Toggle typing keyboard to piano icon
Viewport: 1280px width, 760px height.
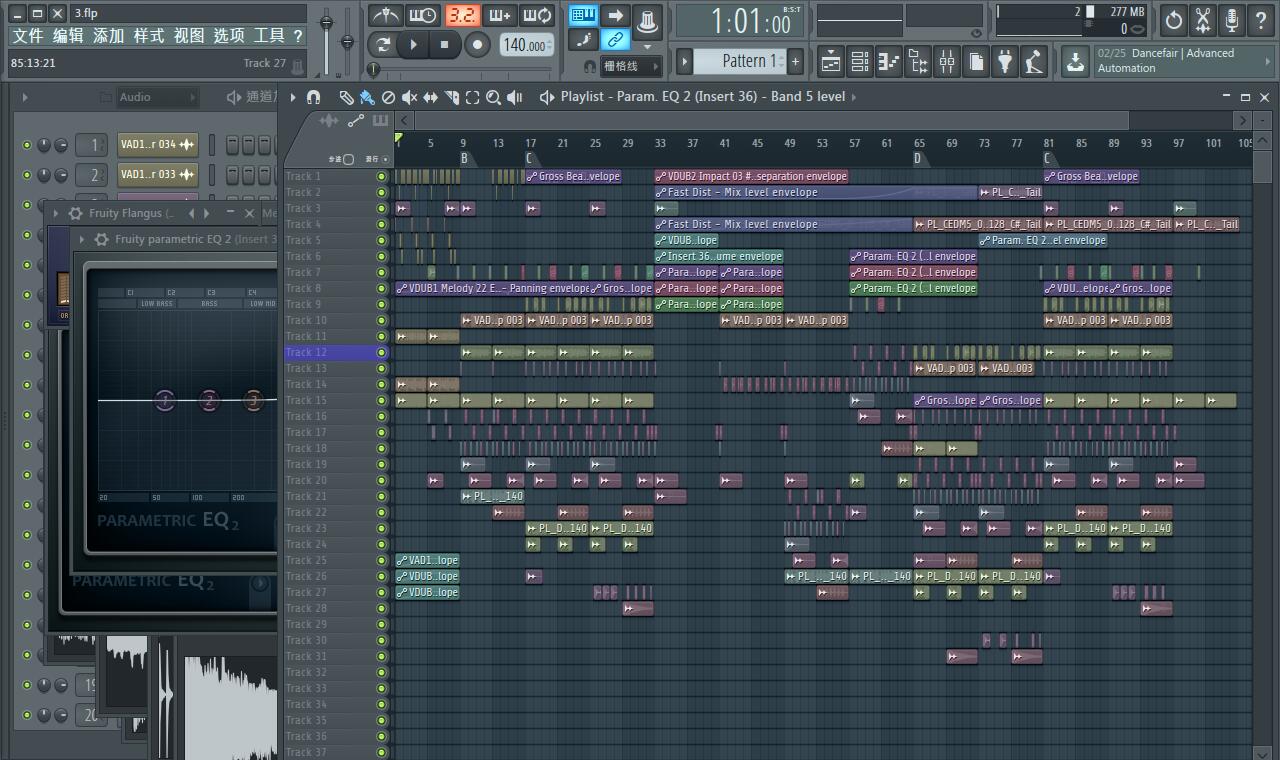584,15
